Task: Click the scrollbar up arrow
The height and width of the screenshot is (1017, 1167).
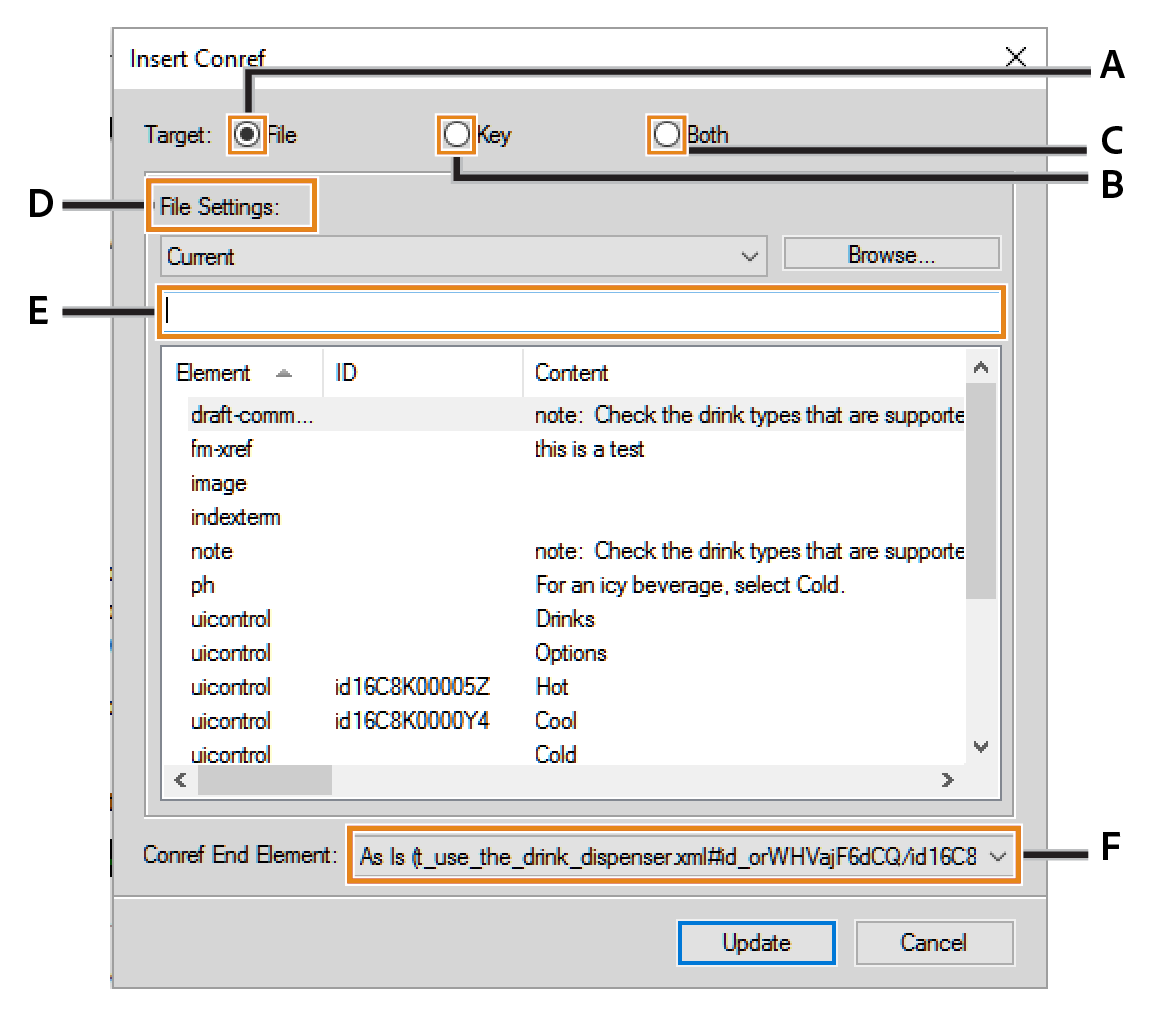Action: click(981, 366)
